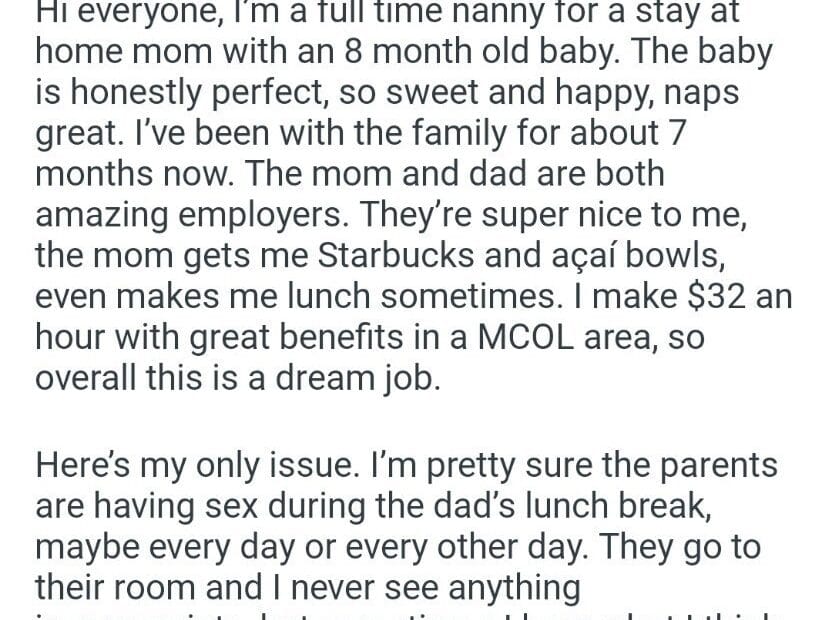Image resolution: width=832 pixels, height=620 pixels.
Task: Click the phrase "amazing employers"
Action: coord(190,214)
